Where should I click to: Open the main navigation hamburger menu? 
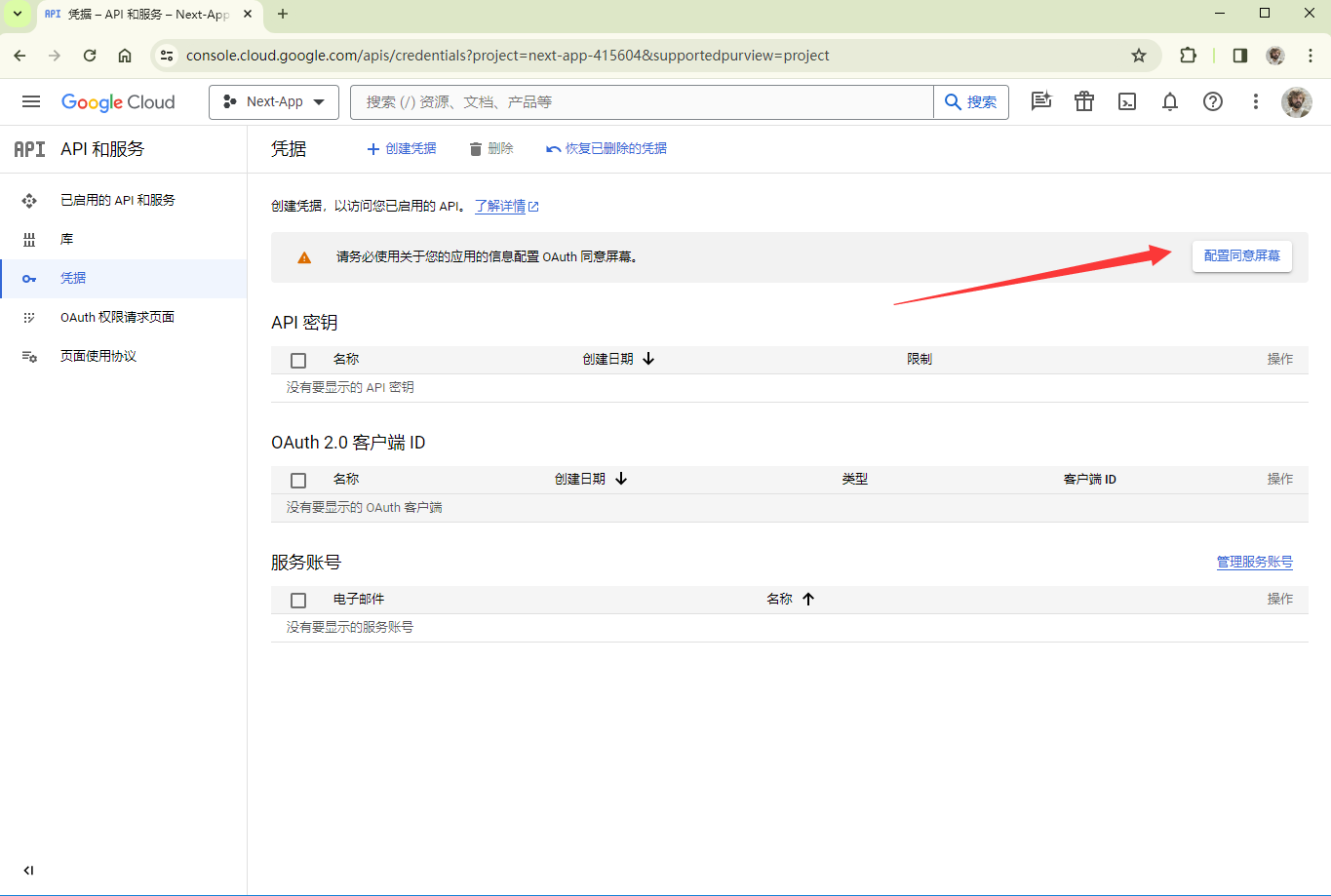click(31, 101)
